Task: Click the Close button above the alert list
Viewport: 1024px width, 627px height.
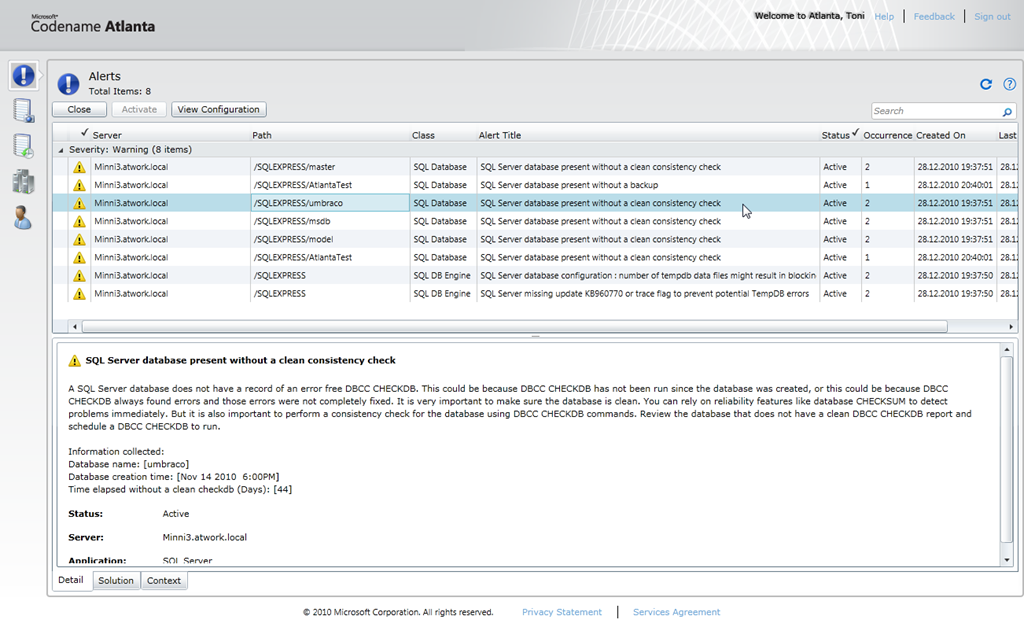Action: (x=79, y=110)
